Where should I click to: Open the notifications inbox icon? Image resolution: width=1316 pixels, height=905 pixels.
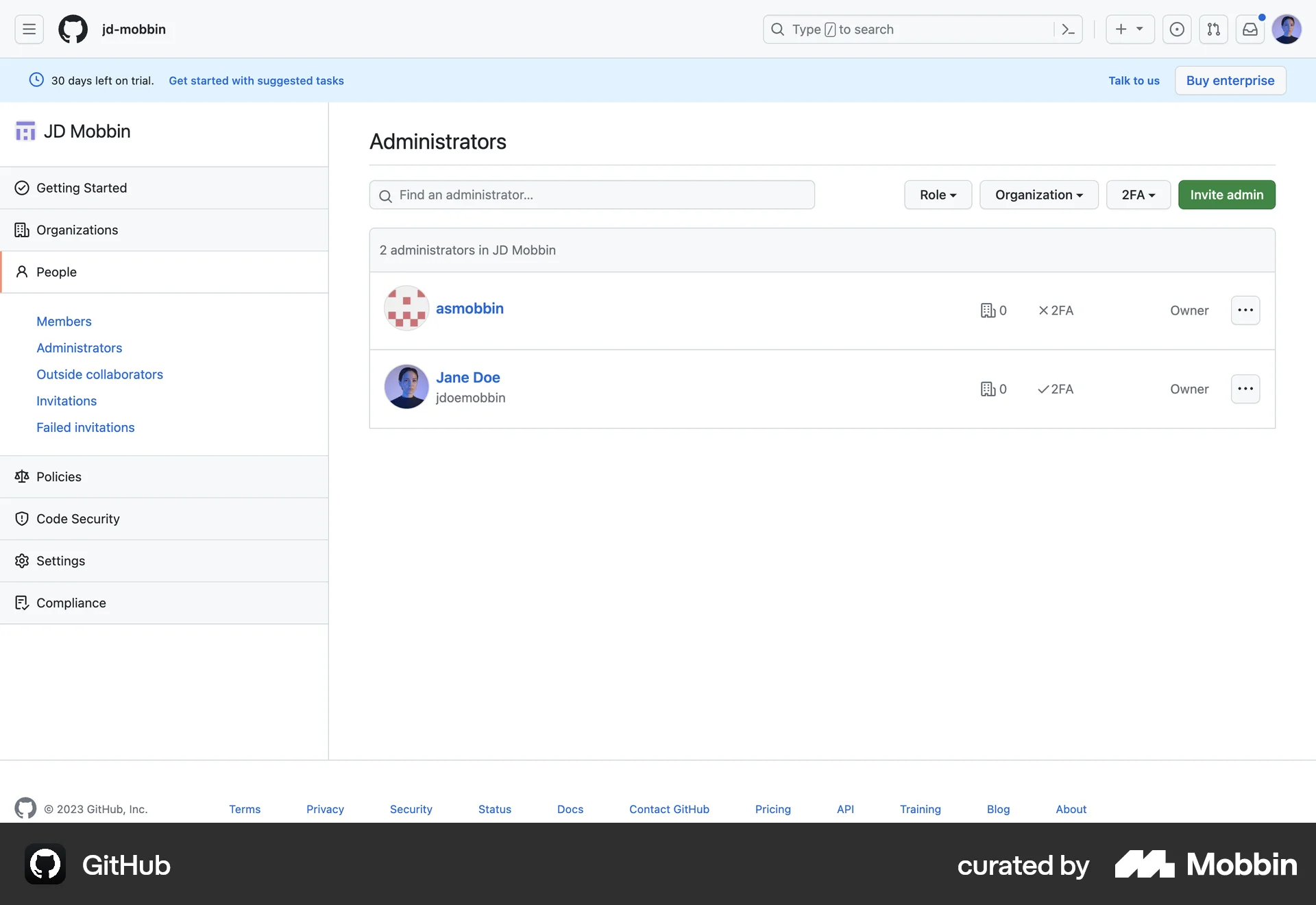1250,29
